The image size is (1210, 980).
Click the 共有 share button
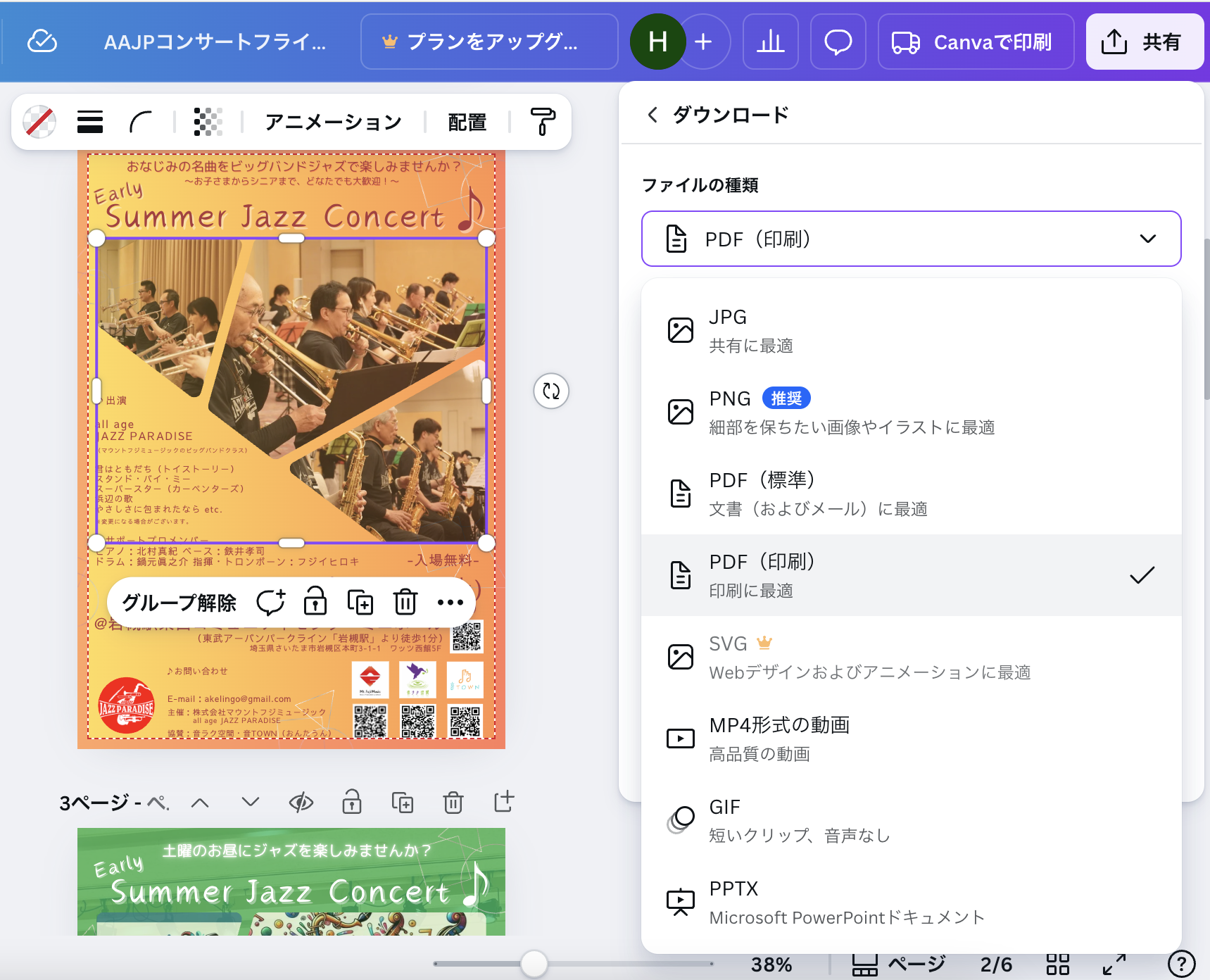(x=1144, y=42)
